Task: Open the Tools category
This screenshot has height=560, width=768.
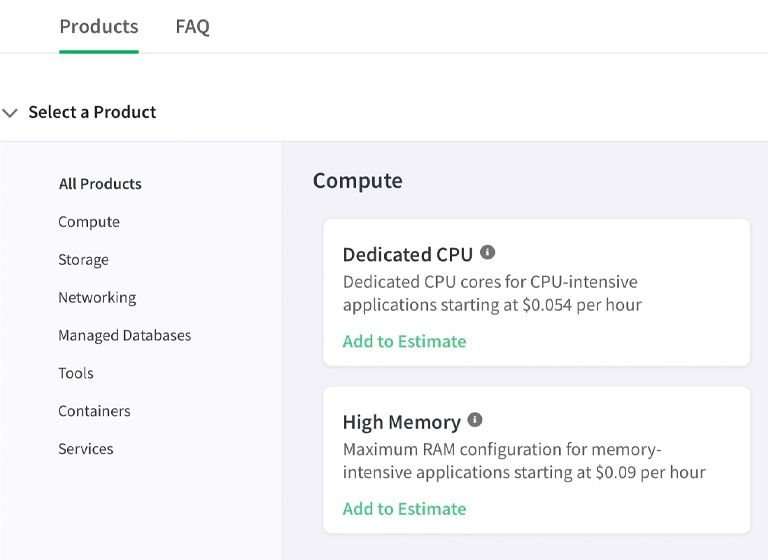Action: pyautogui.click(x=76, y=374)
